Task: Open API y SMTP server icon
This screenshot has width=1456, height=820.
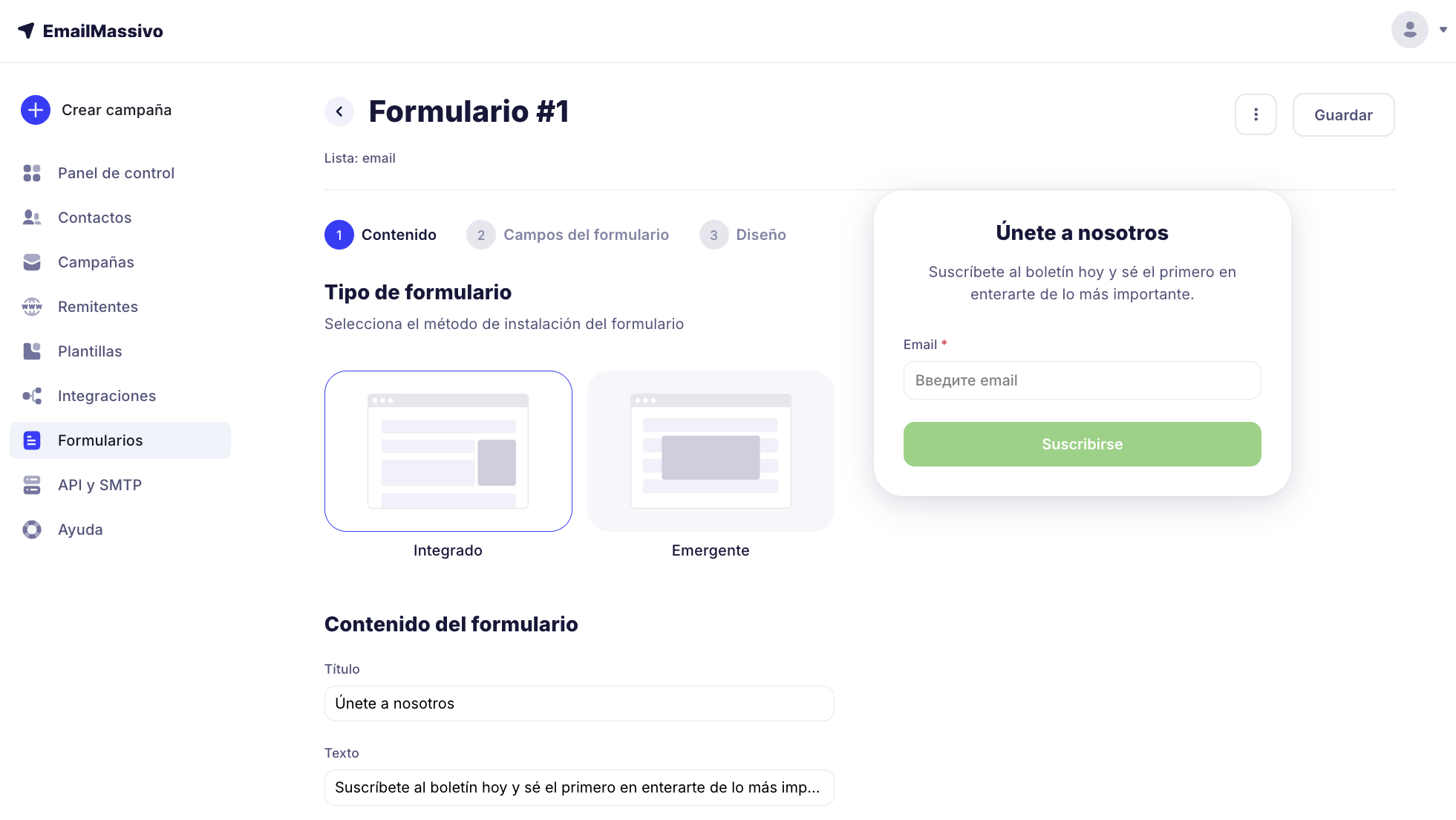Action: tap(32, 485)
